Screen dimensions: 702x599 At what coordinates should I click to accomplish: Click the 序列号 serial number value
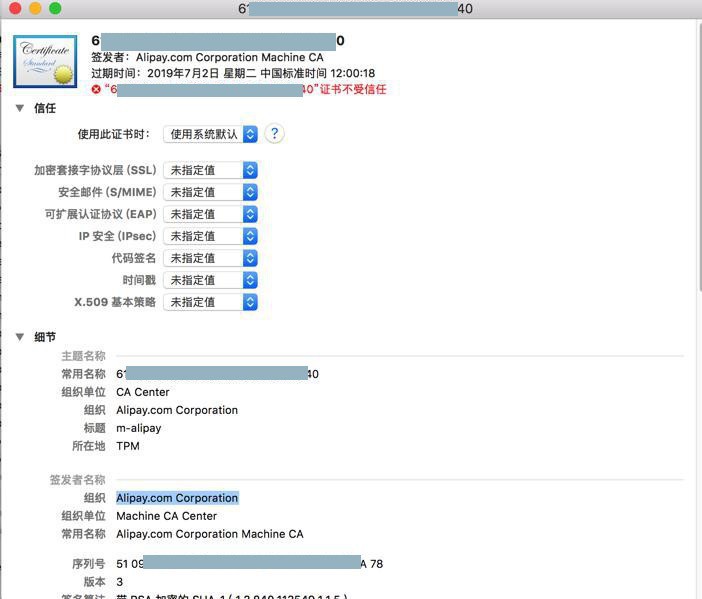tap(250, 564)
